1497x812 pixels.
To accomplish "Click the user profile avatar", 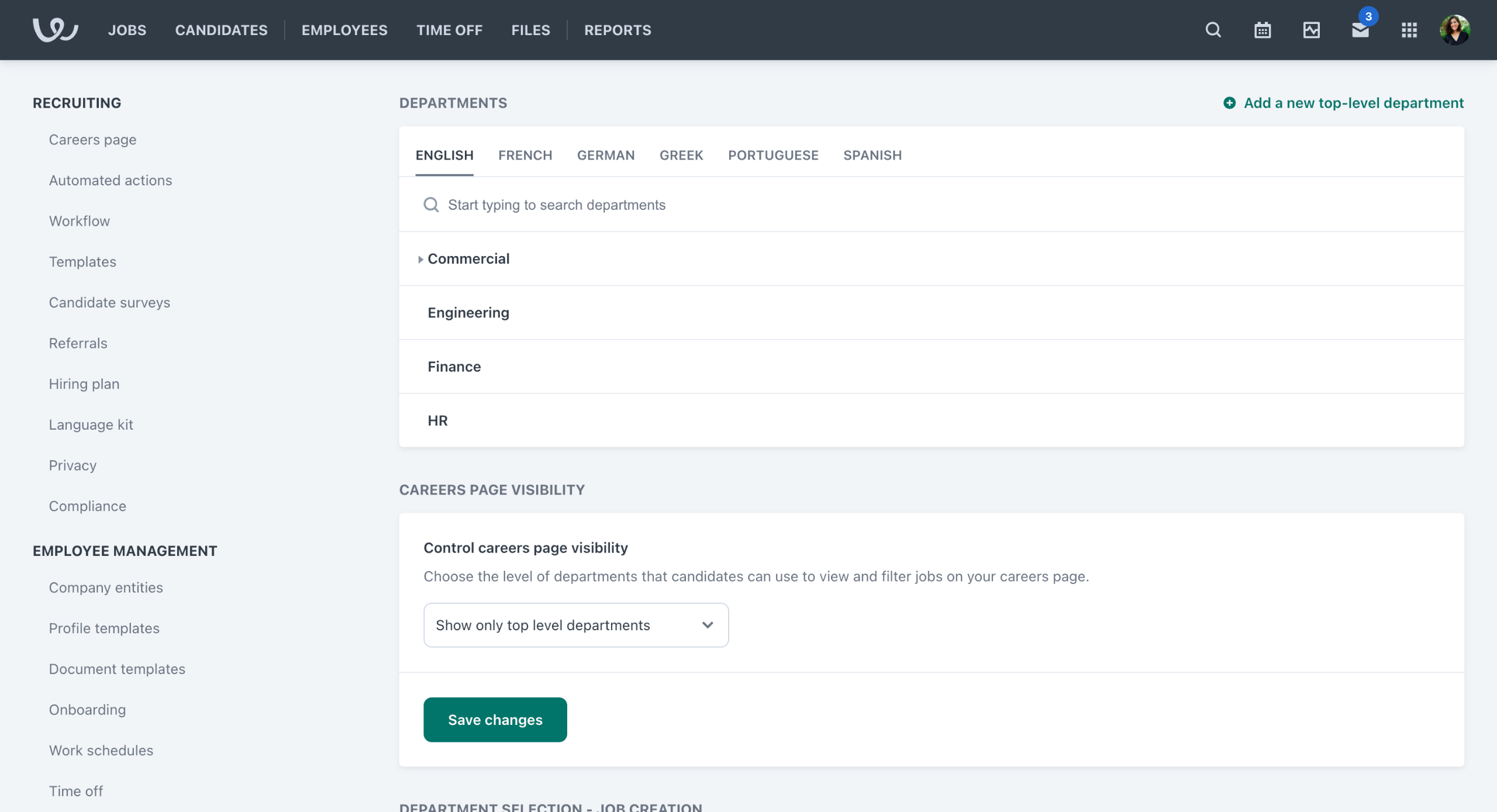I will (x=1454, y=30).
